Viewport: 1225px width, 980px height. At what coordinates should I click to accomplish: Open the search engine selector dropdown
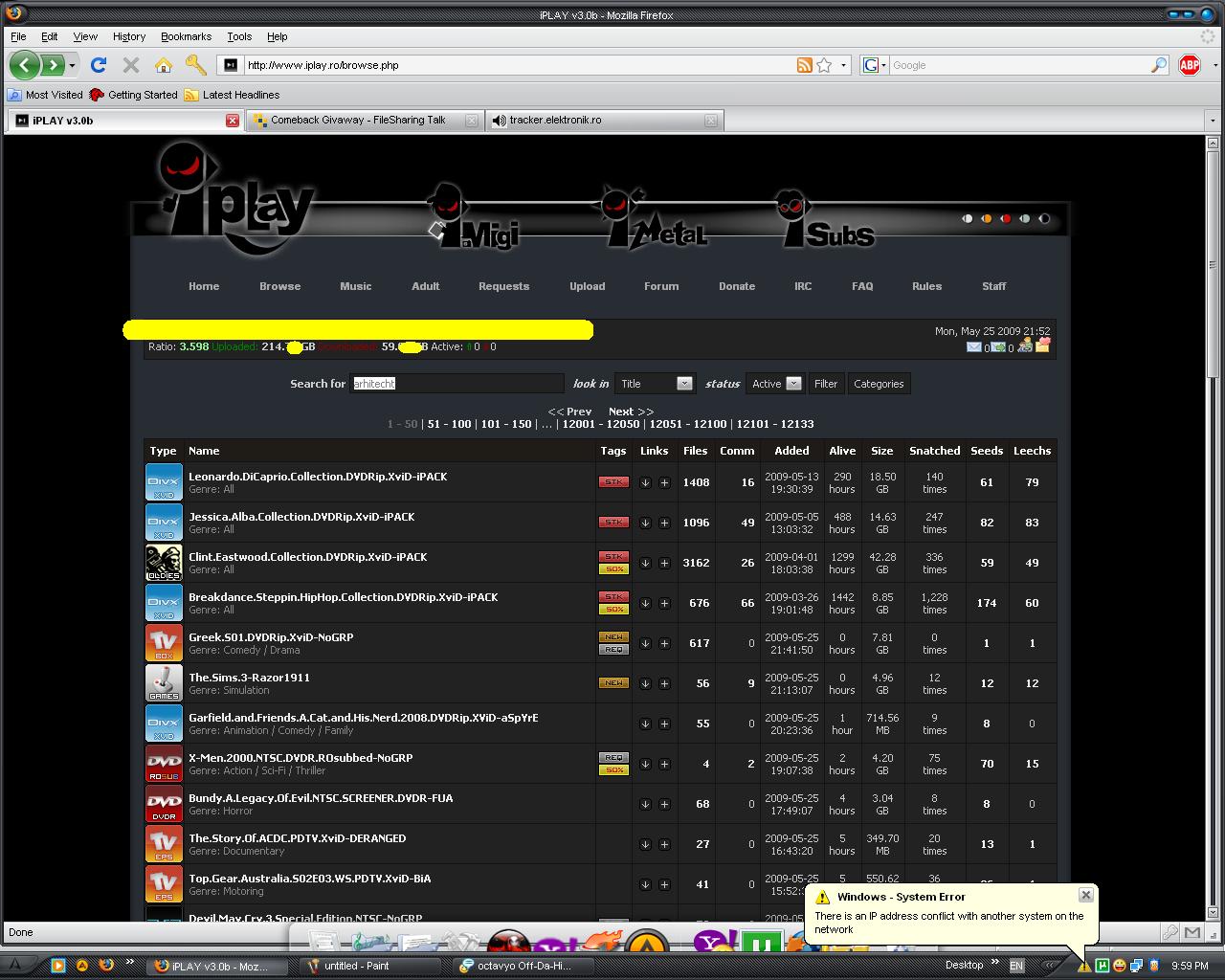(874, 65)
